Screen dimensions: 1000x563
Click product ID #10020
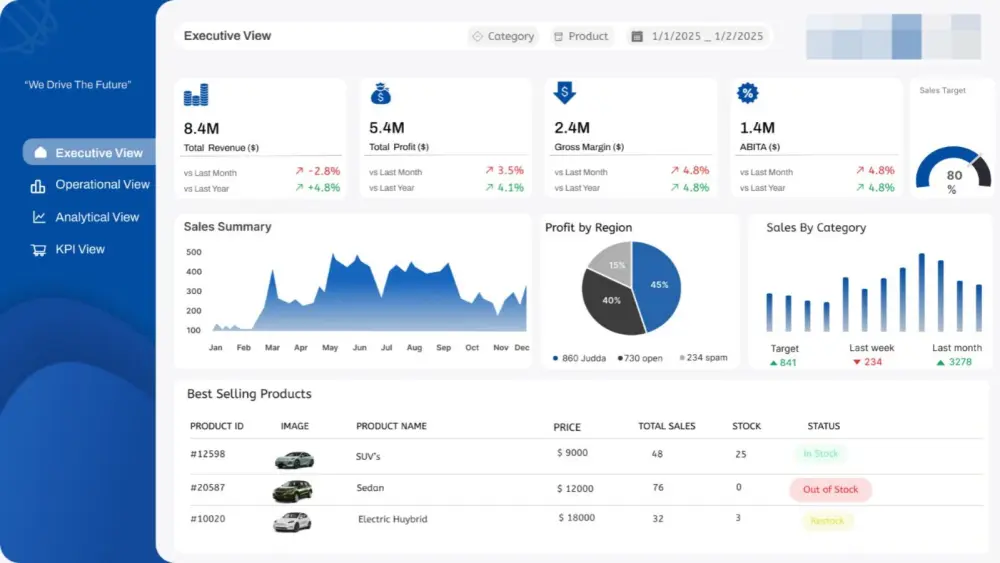207,519
